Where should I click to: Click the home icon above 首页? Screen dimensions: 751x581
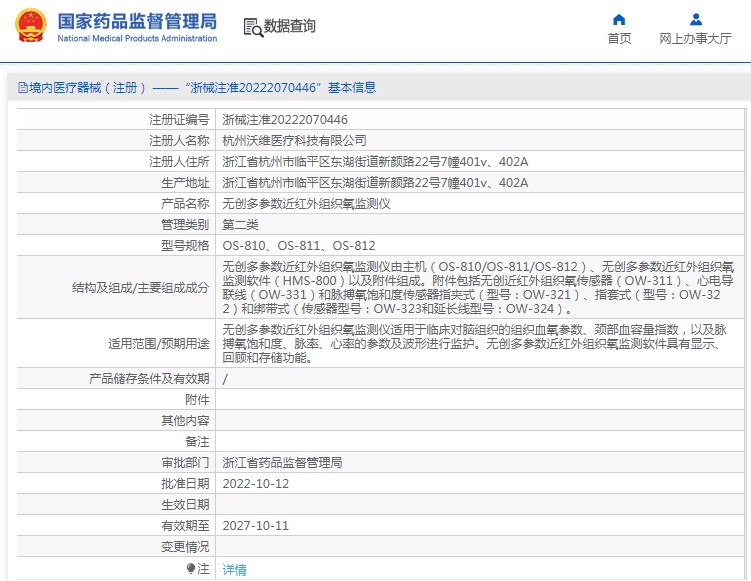(x=619, y=19)
